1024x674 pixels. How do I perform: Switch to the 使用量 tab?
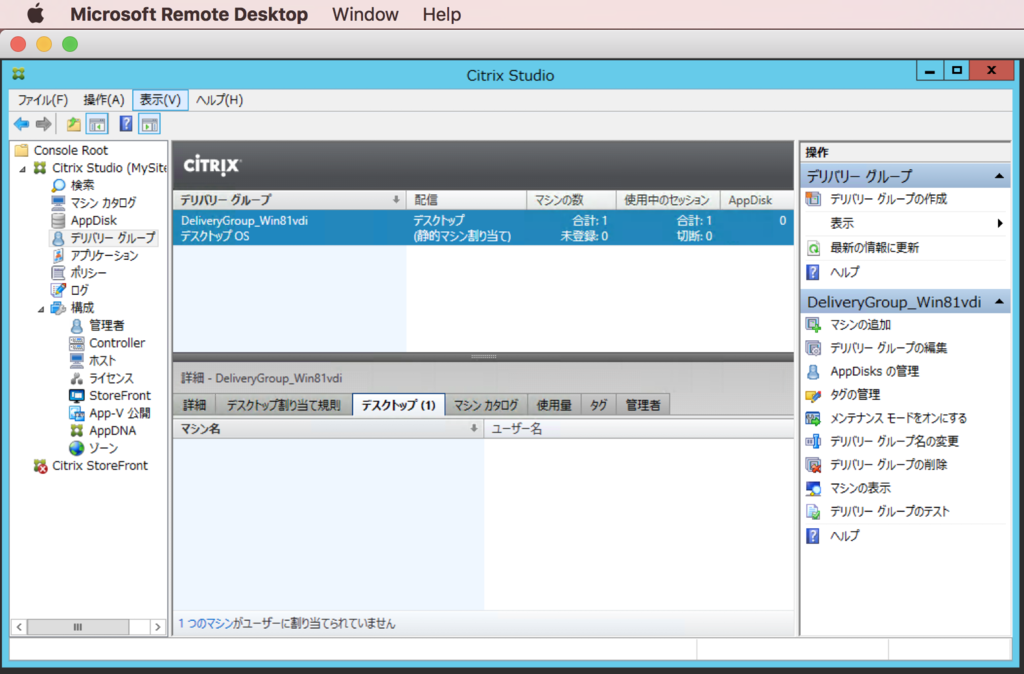pyautogui.click(x=554, y=405)
